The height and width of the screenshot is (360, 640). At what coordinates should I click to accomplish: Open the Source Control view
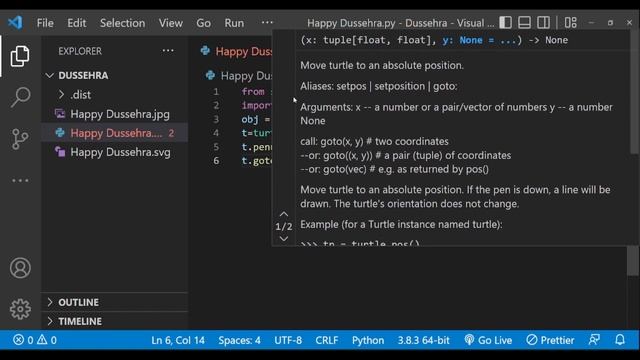(20, 139)
